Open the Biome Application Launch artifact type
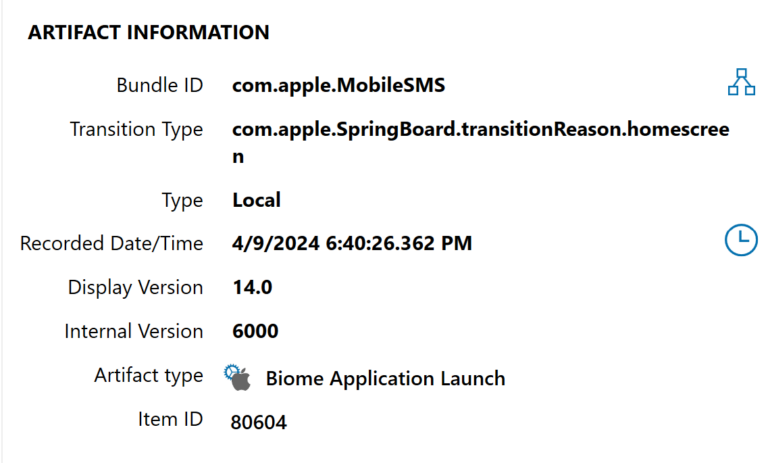This screenshot has width=768, height=463. (385, 379)
